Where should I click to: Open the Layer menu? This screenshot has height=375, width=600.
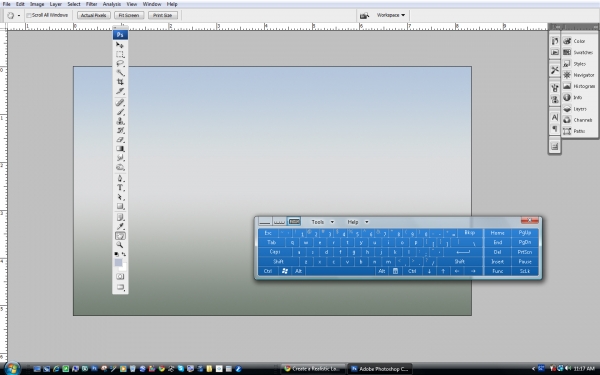(x=55, y=4)
